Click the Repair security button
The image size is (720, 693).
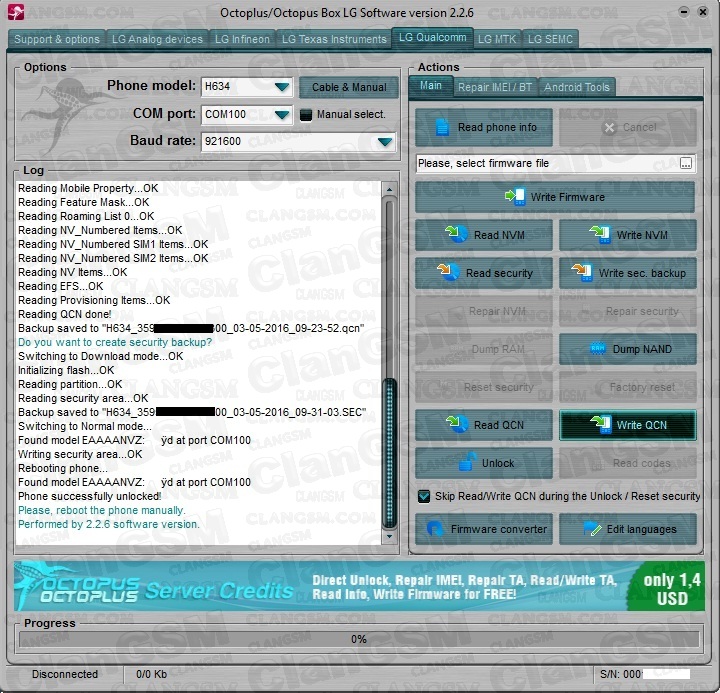(628, 311)
